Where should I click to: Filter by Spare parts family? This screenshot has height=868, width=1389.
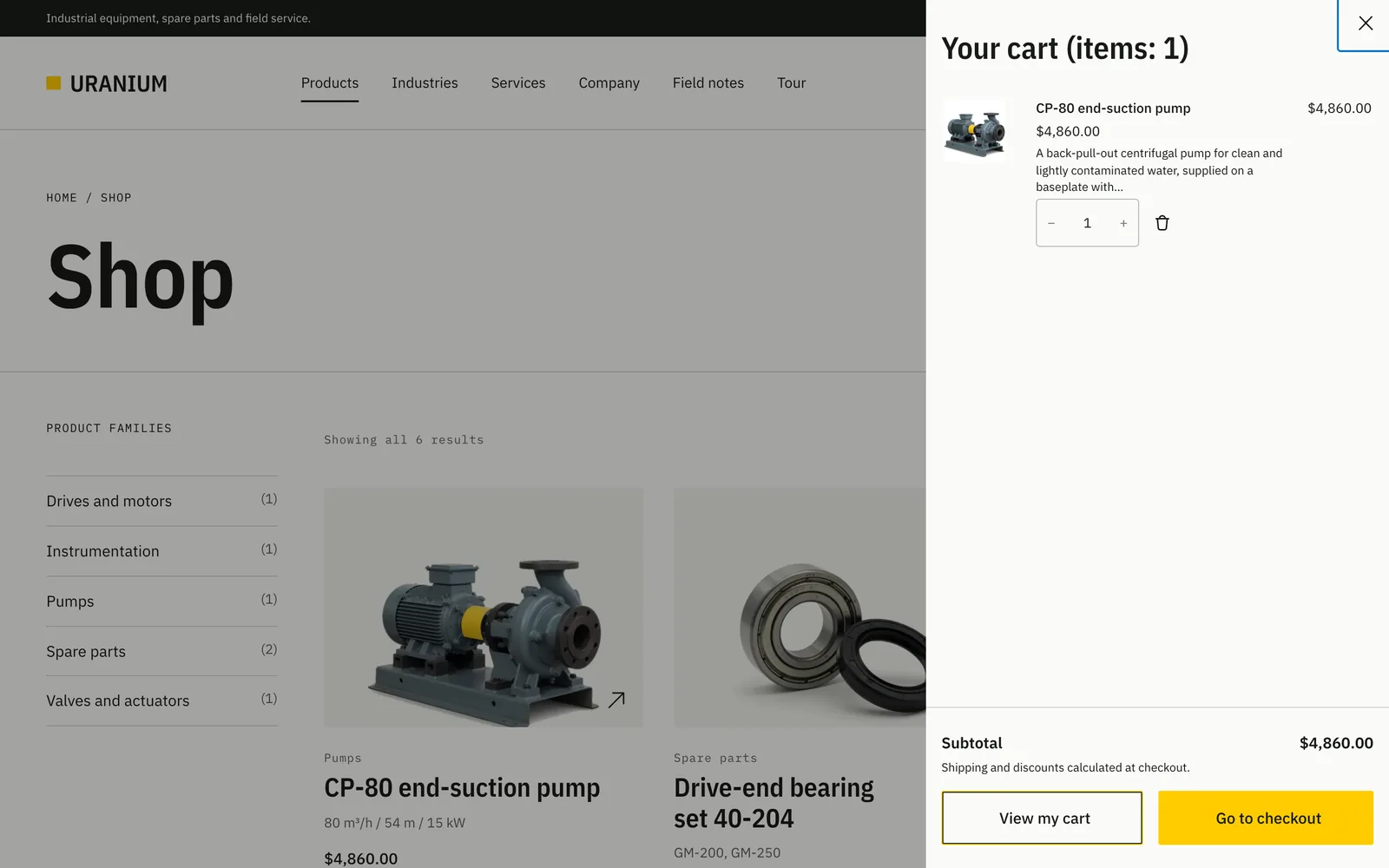pyautogui.click(x=161, y=651)
